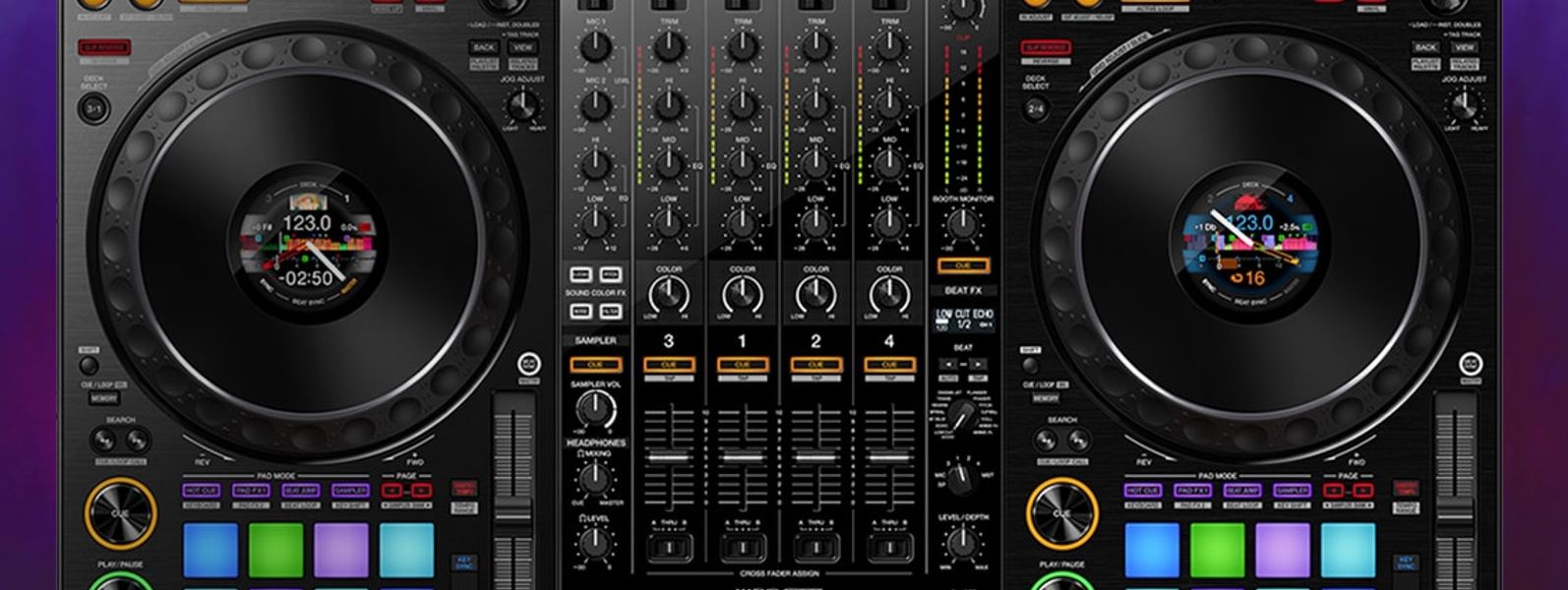This screenshot has width=1568, height=590.
Task: Click the left deck Memory button
Action: 105,398
